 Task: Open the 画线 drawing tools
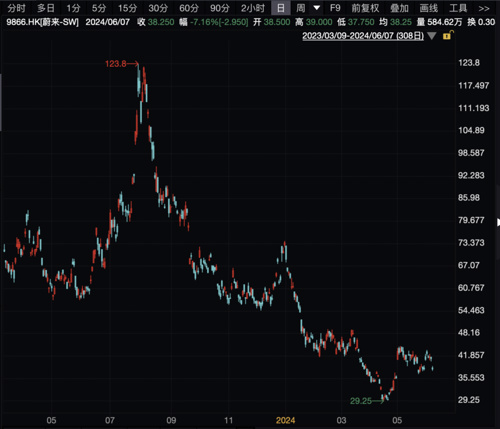point(429,8)
